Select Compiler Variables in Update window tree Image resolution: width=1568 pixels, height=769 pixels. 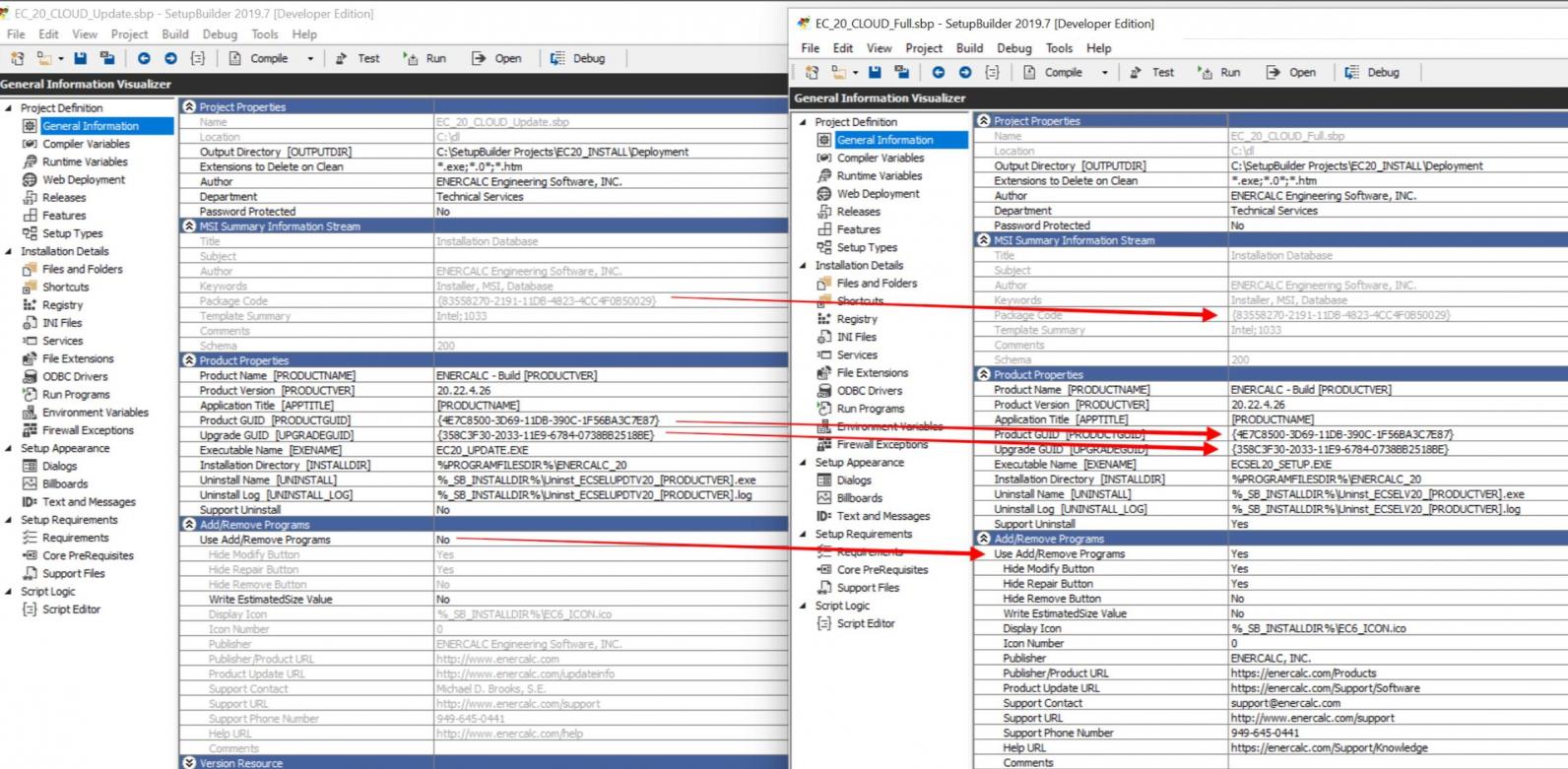pyautogui.click(x=86, y=144)
